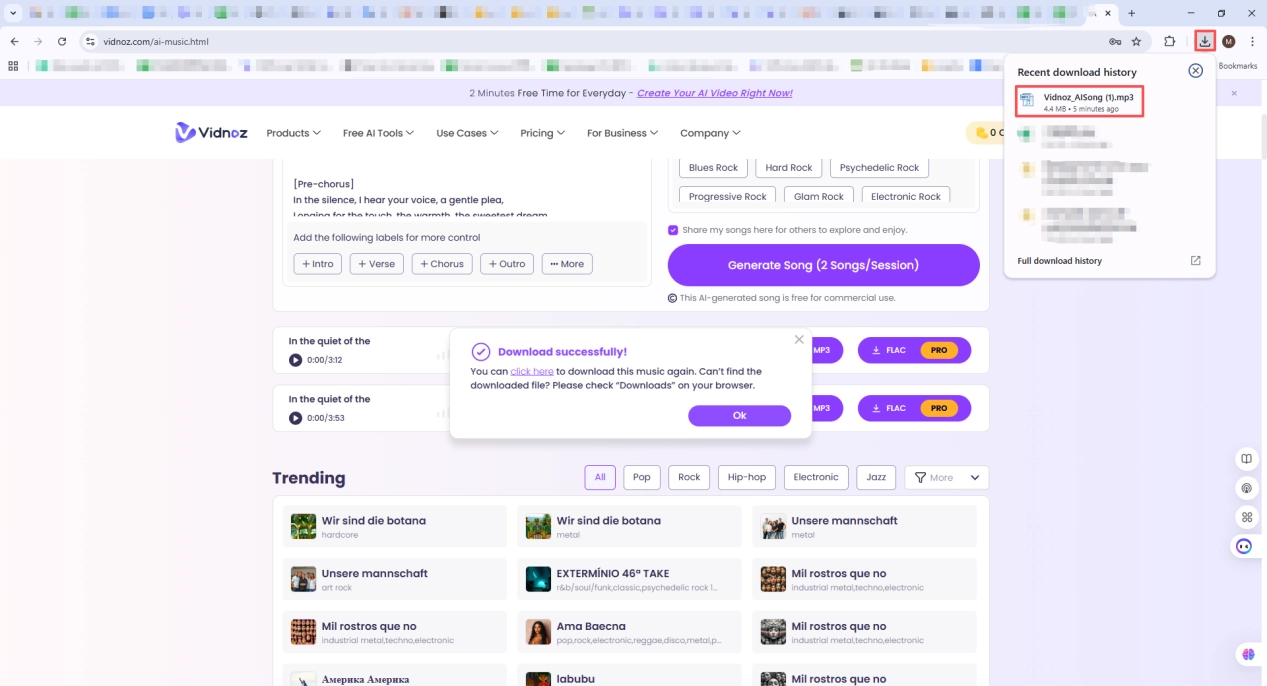Viewport: 1267px width, 686px height.
Task: Open the chat assistant icon on the right edge
Action: (1243, 546)
